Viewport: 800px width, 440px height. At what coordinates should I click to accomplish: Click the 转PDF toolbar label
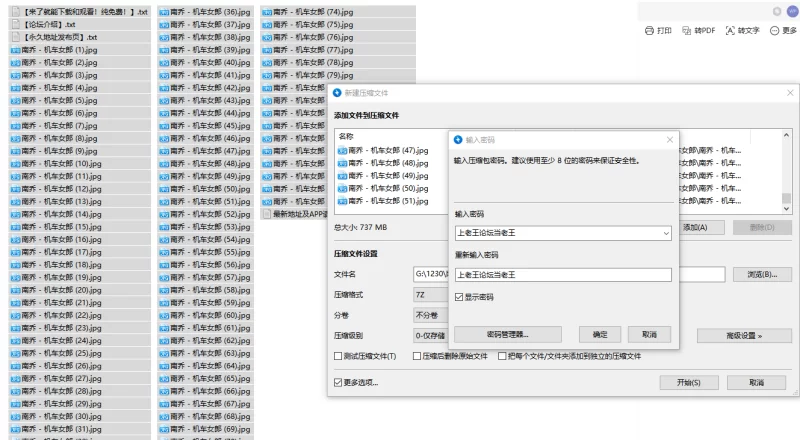click(705, 31)
